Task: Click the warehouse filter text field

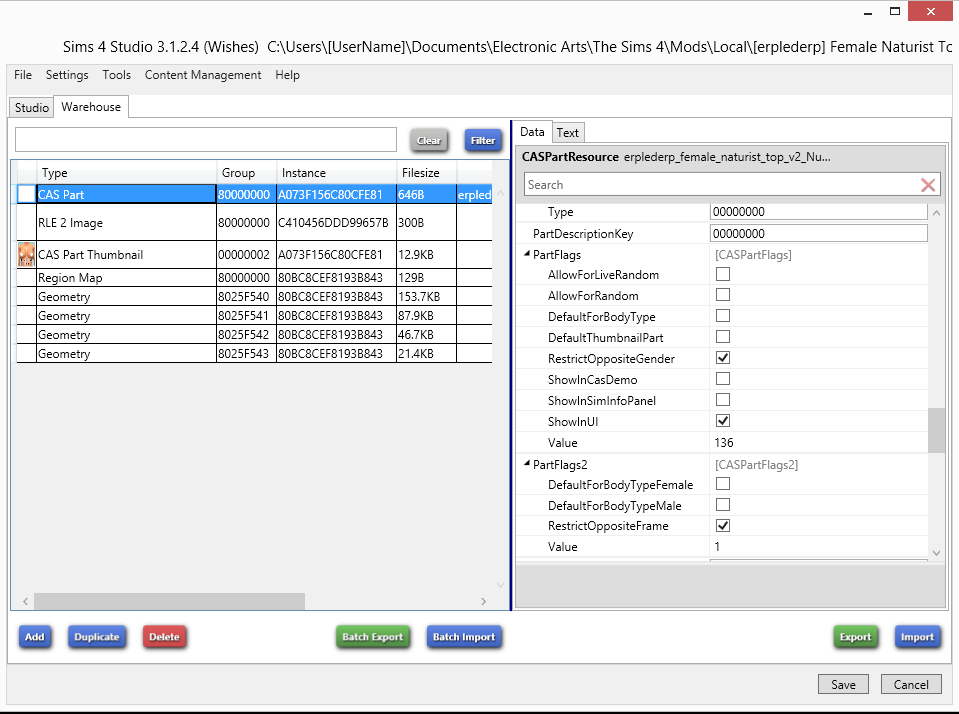Action: (x=206, y=139)
